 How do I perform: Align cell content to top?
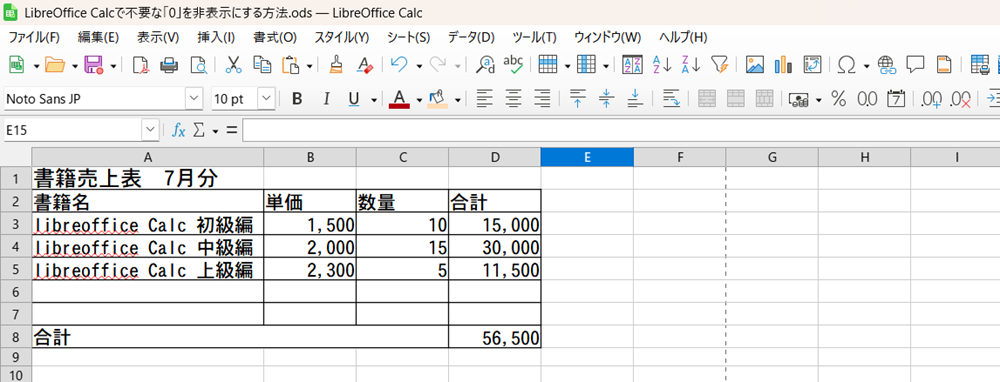[x=578, y=98]
